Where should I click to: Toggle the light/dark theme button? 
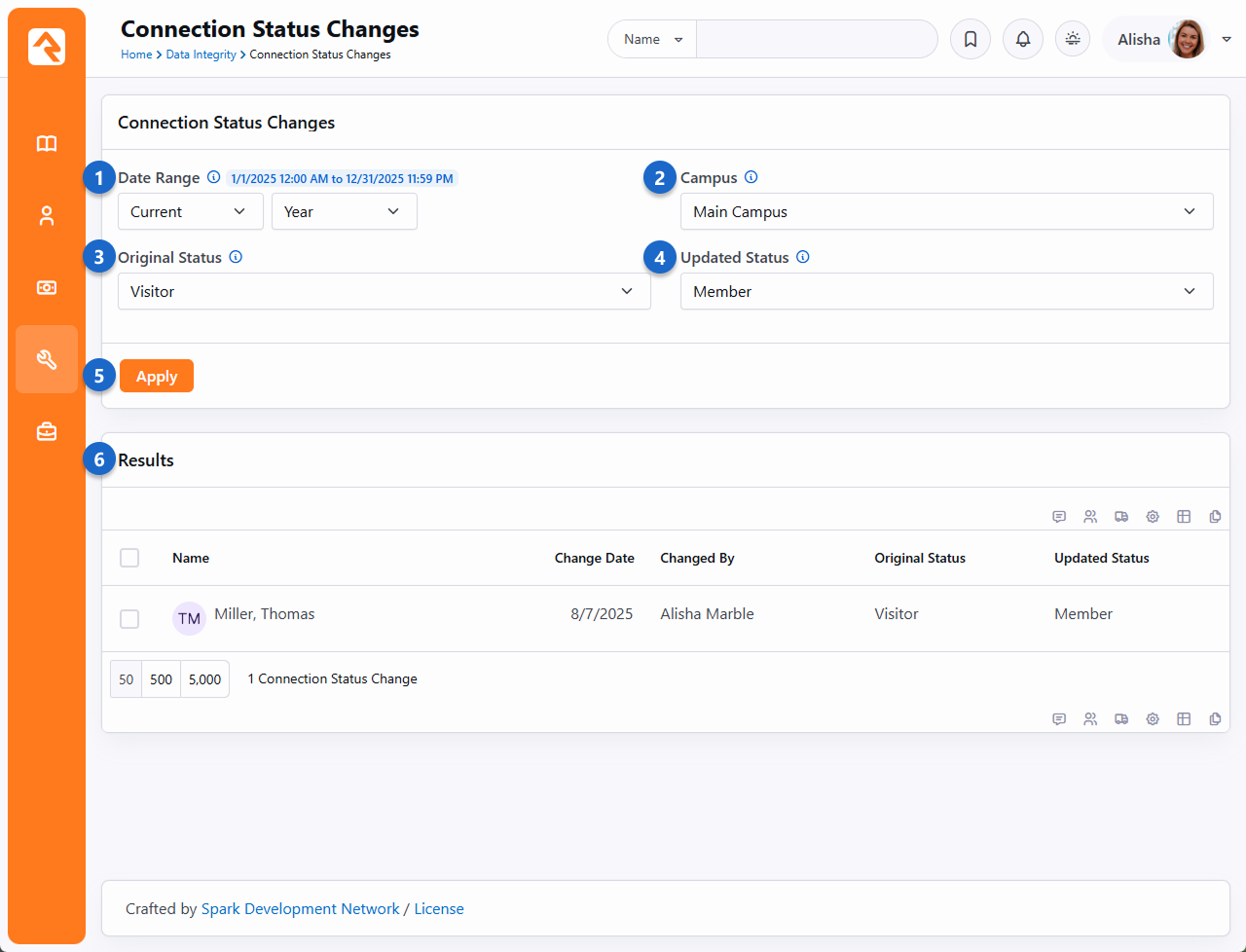coord(1073,40)
